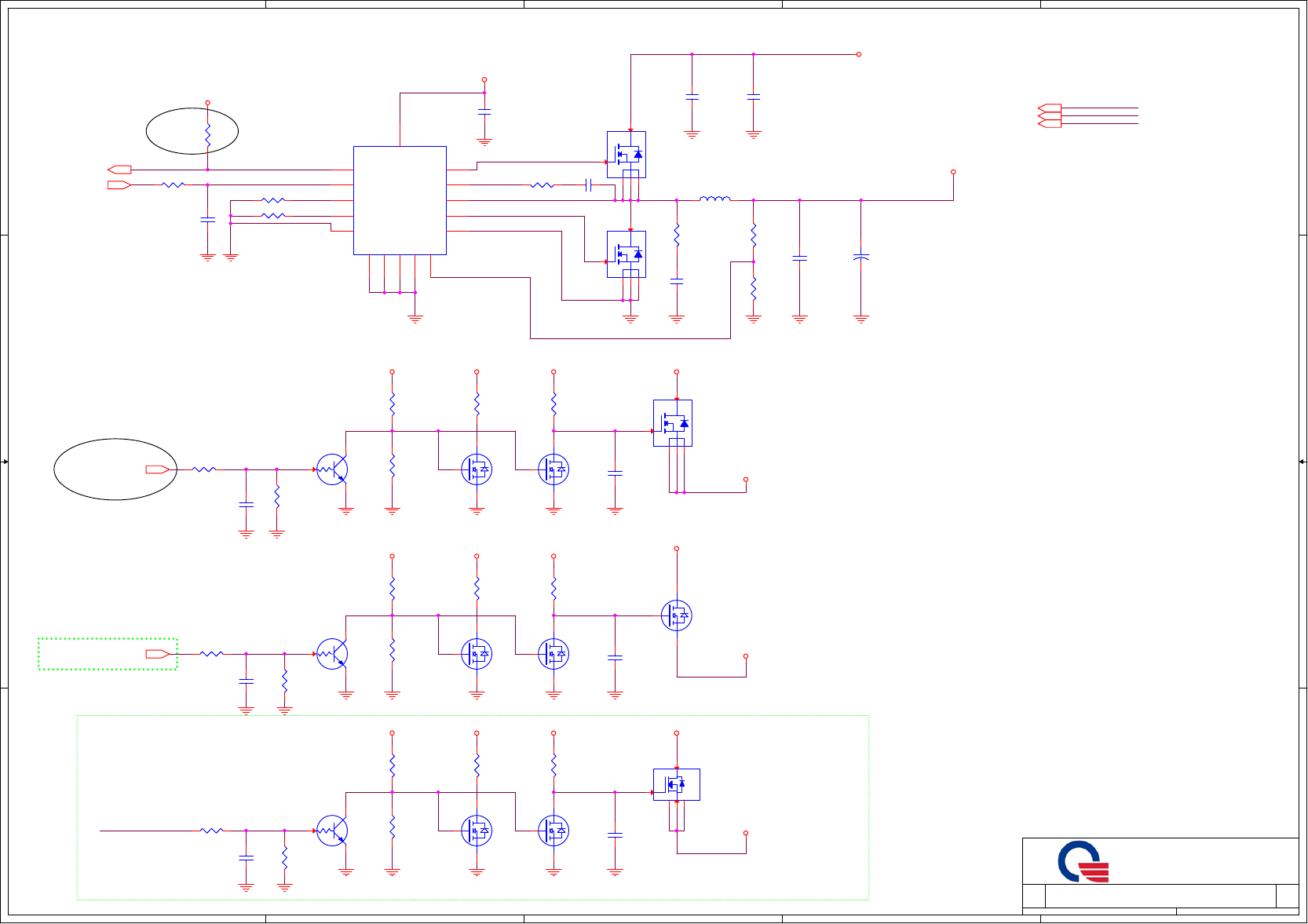Select the small boxed MOSFET in the bottom section
The height and width of the screenshot is (924, 1308).
pyautogui.click(x=676, y=784)
